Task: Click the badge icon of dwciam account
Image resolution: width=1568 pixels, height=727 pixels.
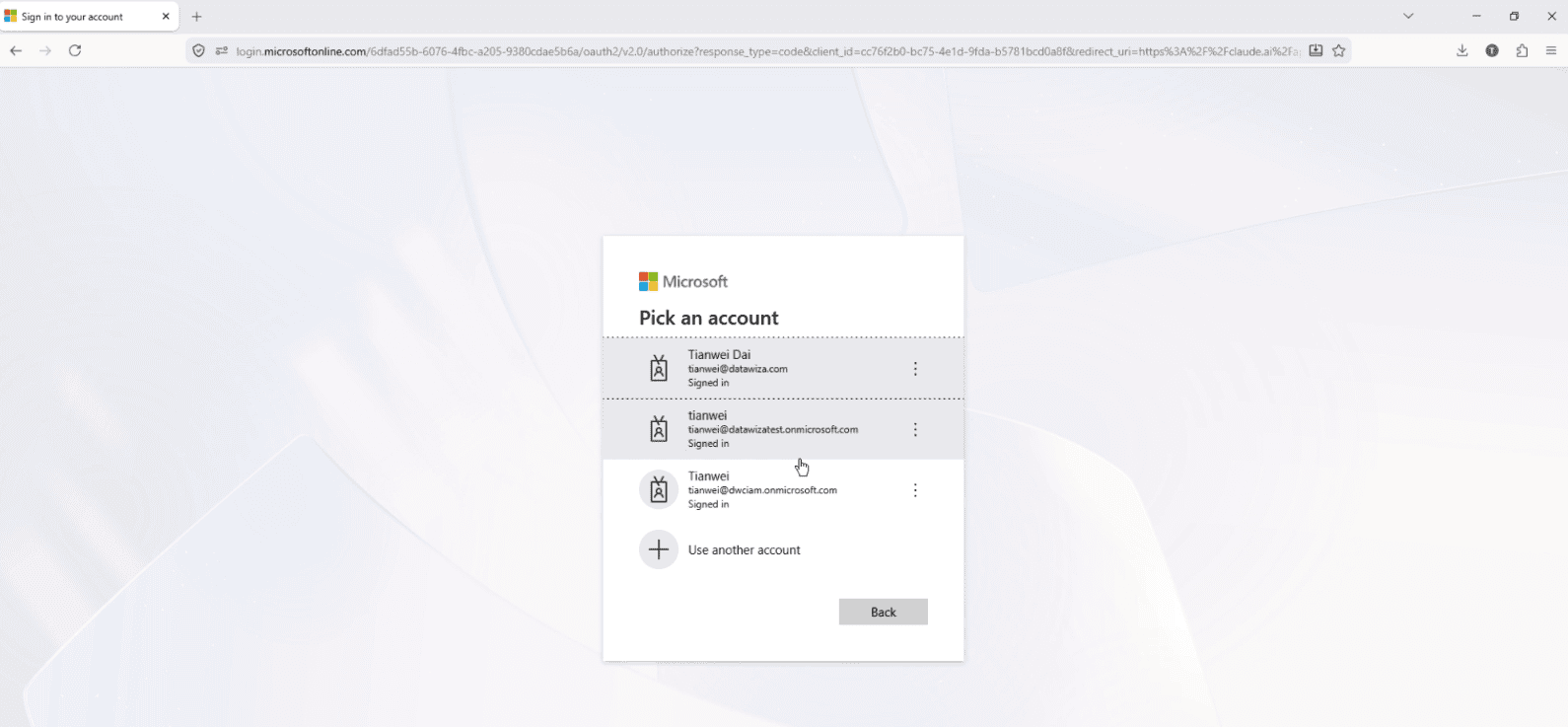Action: click(659, 490)
